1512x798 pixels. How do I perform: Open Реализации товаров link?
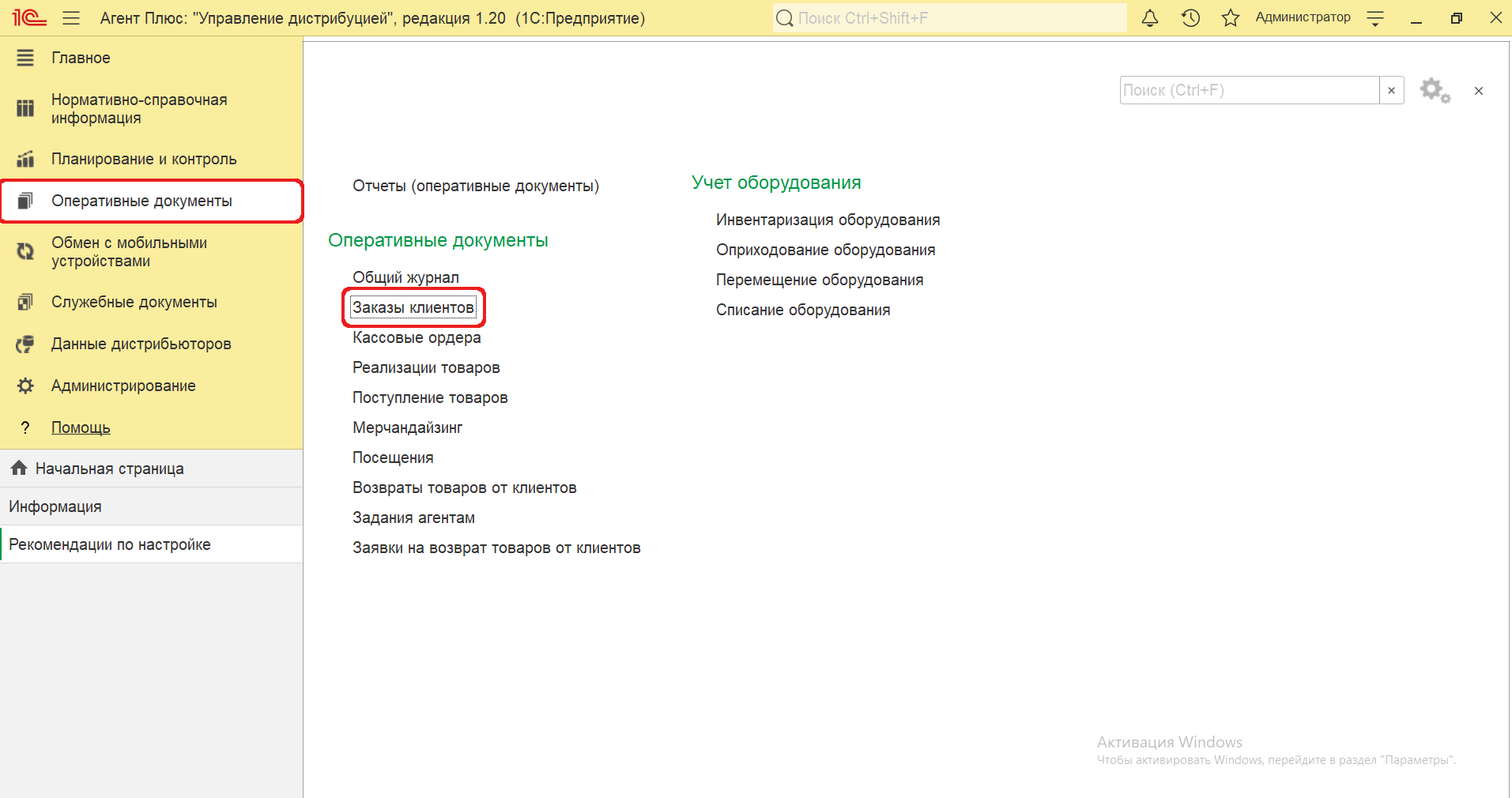[426, 367]
